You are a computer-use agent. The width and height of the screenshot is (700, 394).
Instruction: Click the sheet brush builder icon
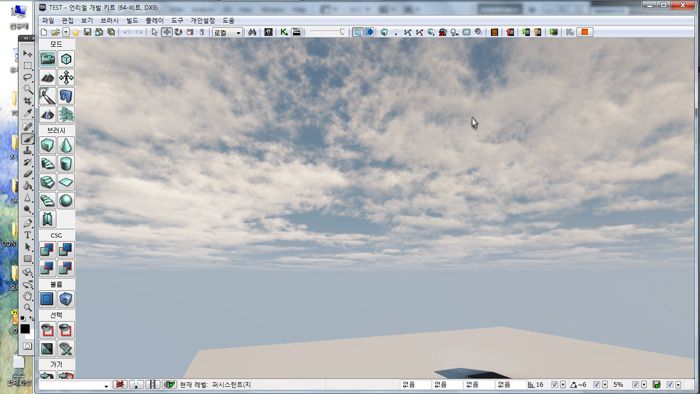point(66,182)
